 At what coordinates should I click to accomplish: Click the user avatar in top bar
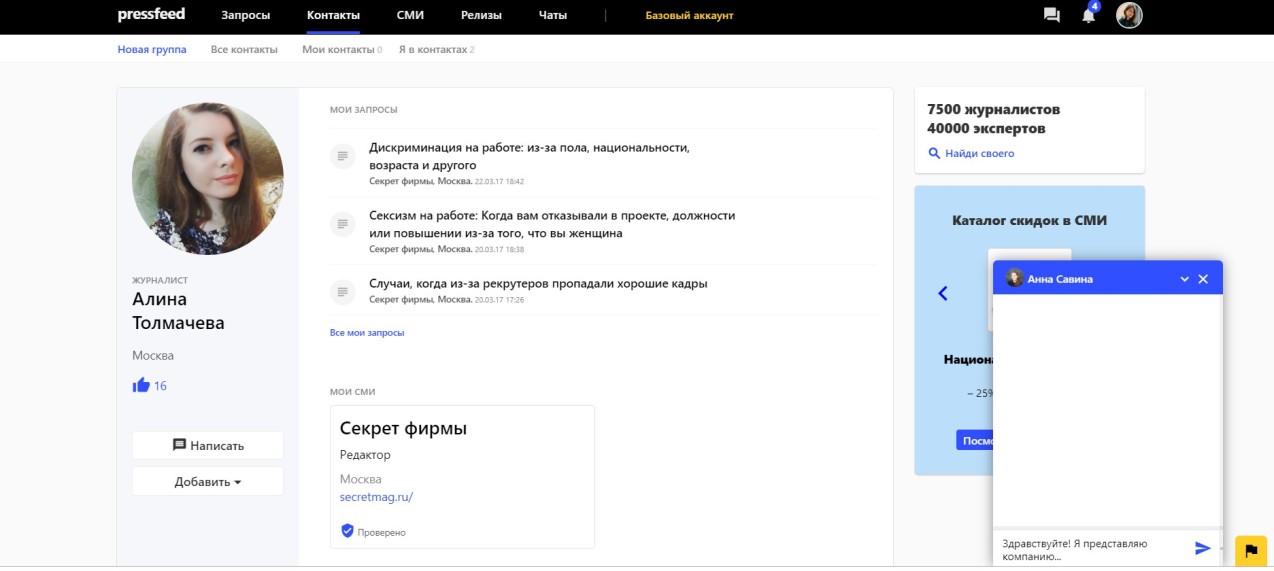point(1129,15)
